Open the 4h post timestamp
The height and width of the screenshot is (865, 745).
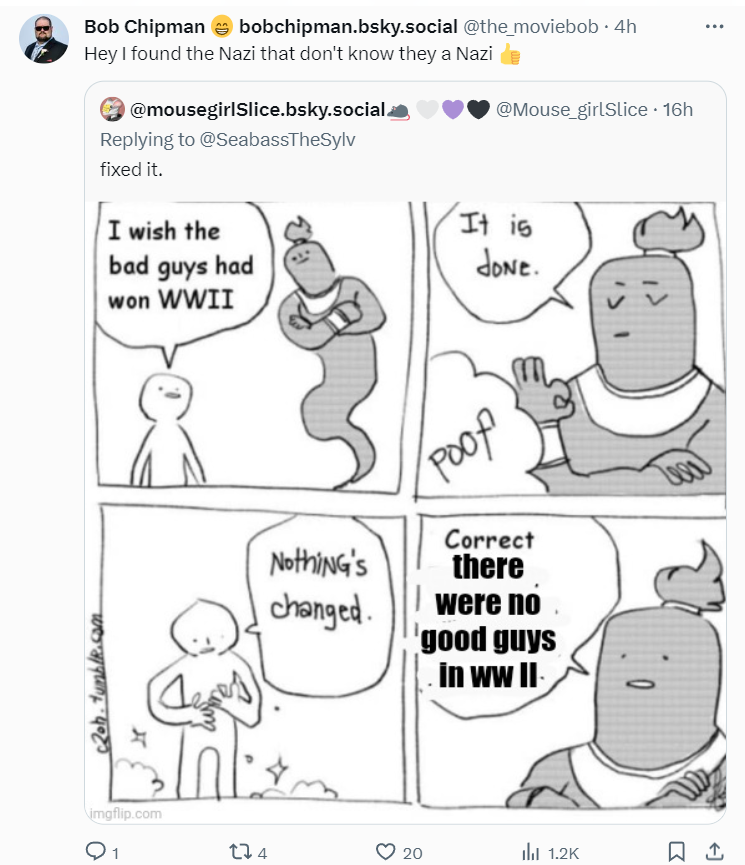click(625, 26)
